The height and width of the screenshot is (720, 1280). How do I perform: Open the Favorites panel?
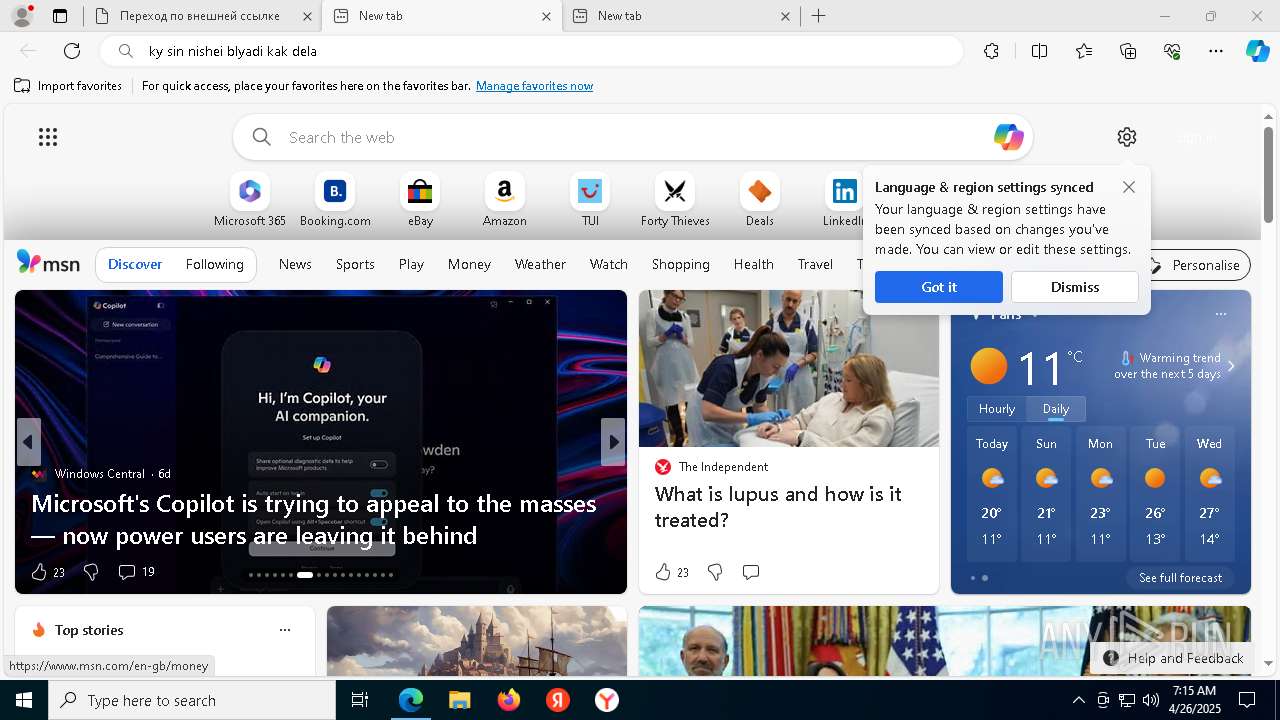(x=1084, y=51)
